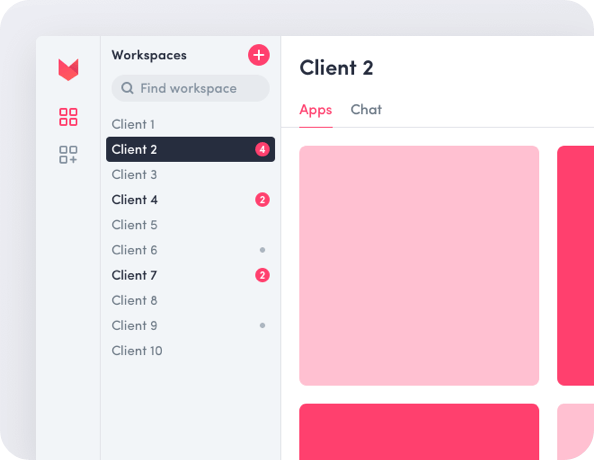
Task: Open the Client 6 workspace
Action: point(191,250)
